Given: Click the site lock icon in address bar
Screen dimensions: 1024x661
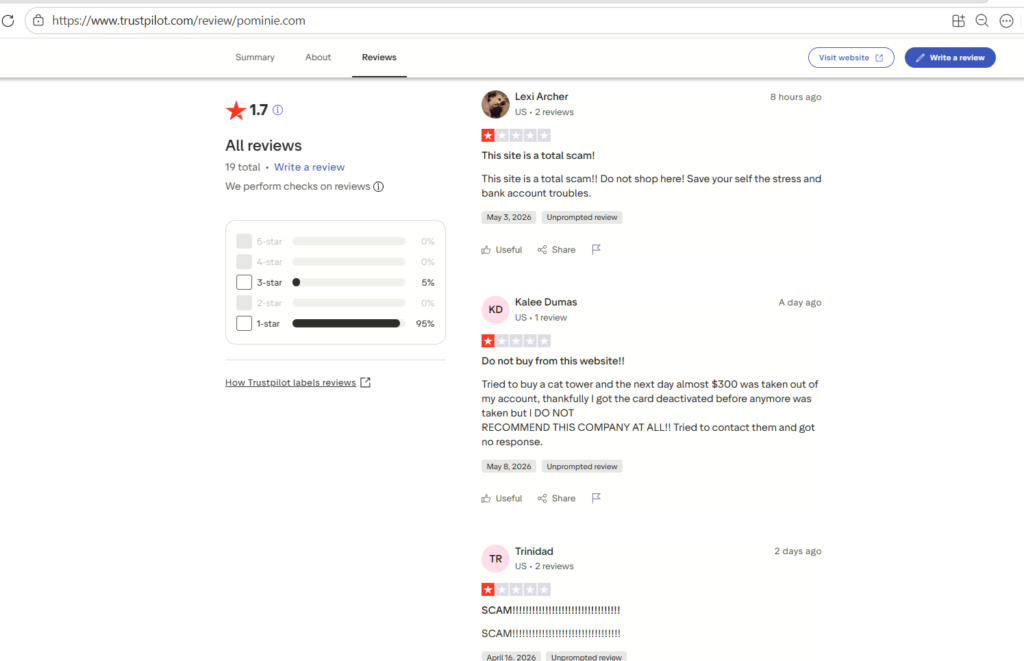Looking at the screenshot, I should pos(39,20).
